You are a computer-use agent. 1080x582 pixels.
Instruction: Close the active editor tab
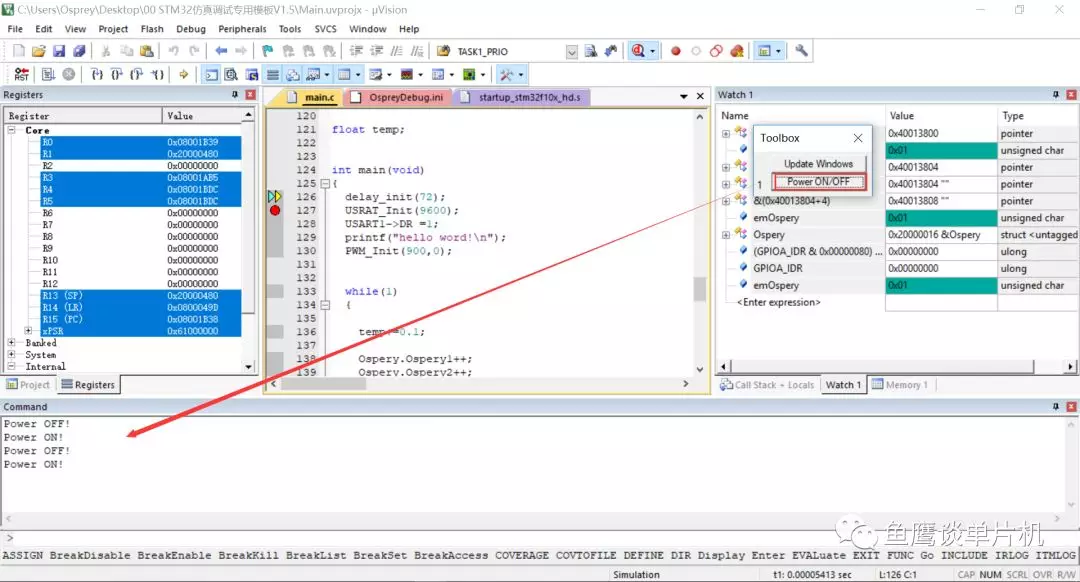coord(700,96)
